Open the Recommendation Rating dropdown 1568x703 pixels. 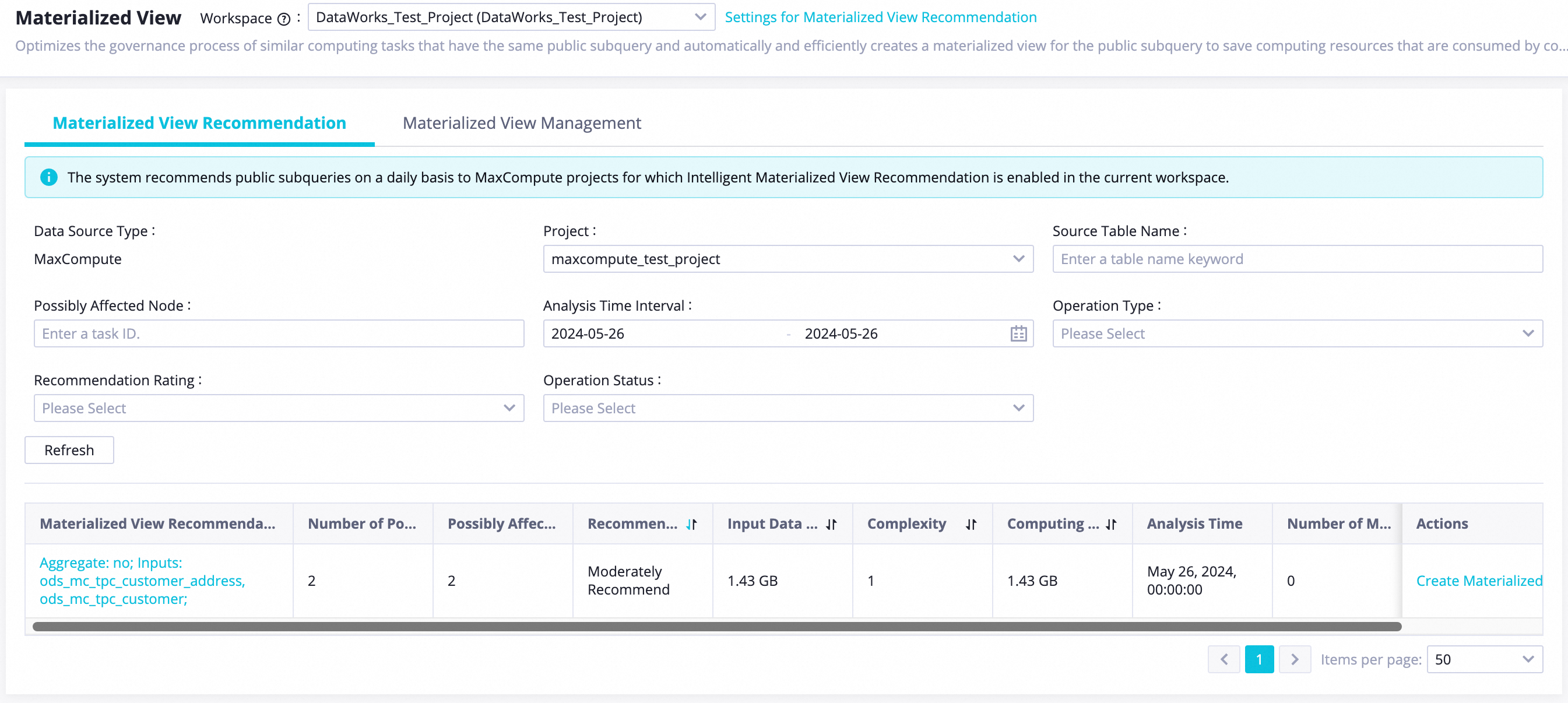click(x=279, y=408)
